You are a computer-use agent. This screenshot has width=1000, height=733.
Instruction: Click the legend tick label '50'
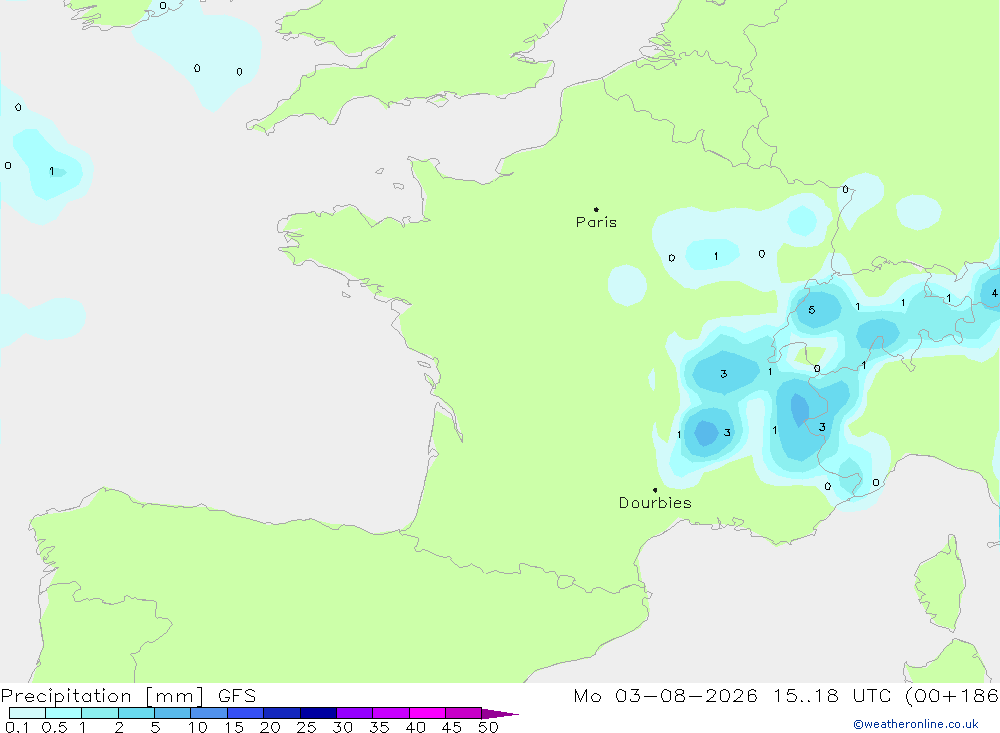click(x=488, y=727)
